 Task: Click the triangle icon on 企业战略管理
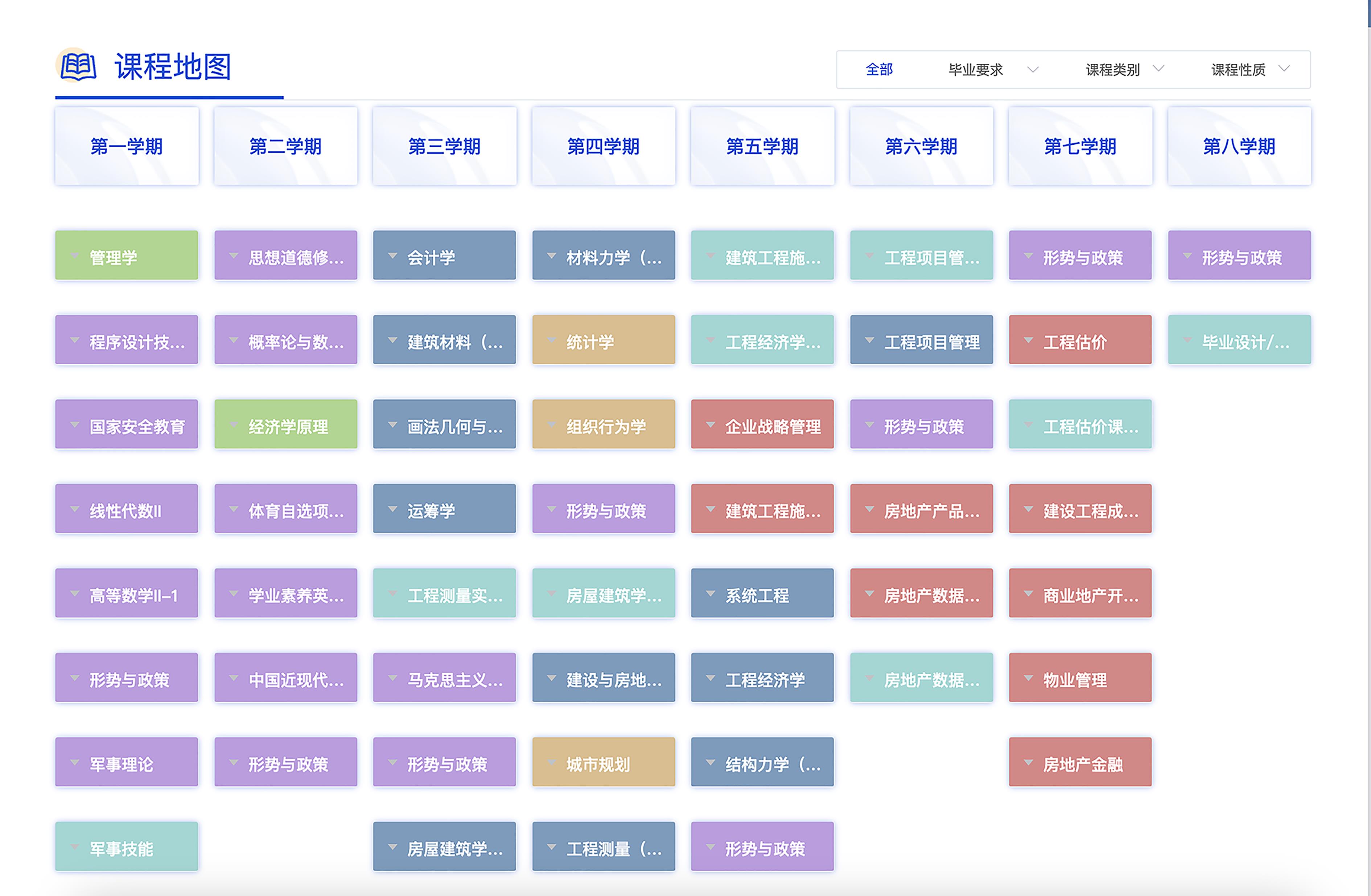tap(711, 425)
